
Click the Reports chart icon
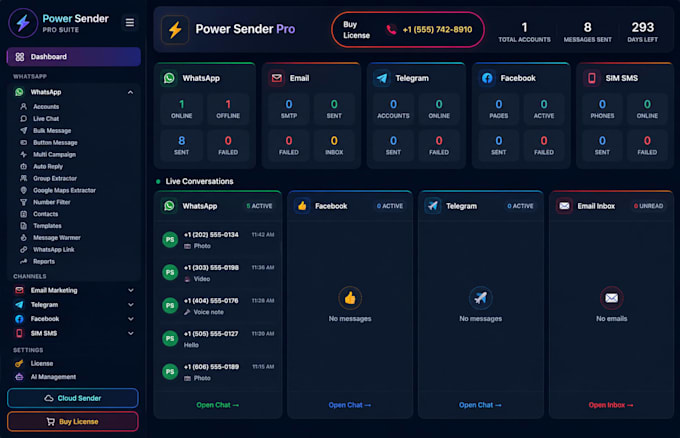point(23,261)
